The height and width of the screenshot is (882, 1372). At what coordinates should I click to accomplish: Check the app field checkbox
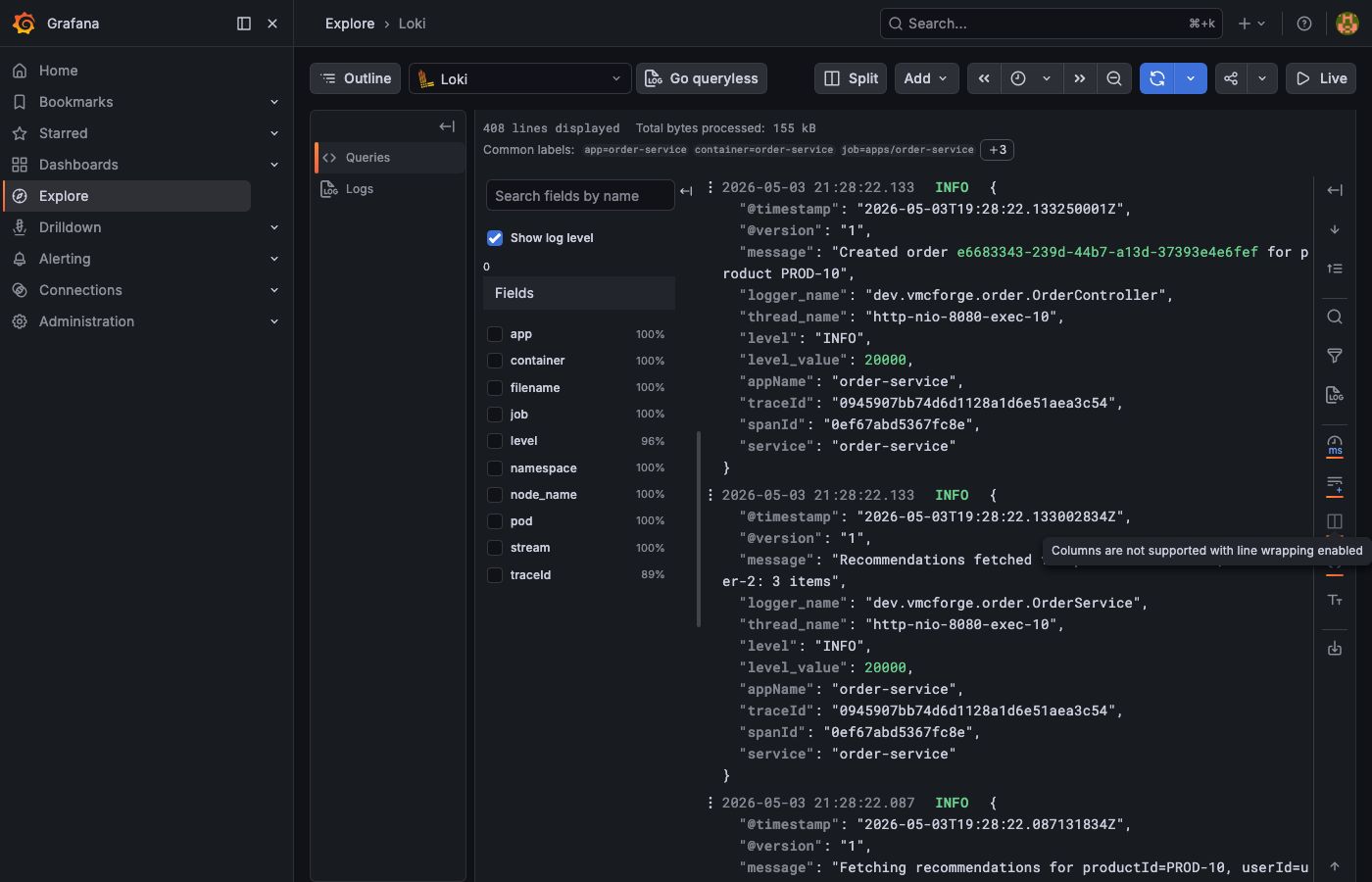coord(495,334)
